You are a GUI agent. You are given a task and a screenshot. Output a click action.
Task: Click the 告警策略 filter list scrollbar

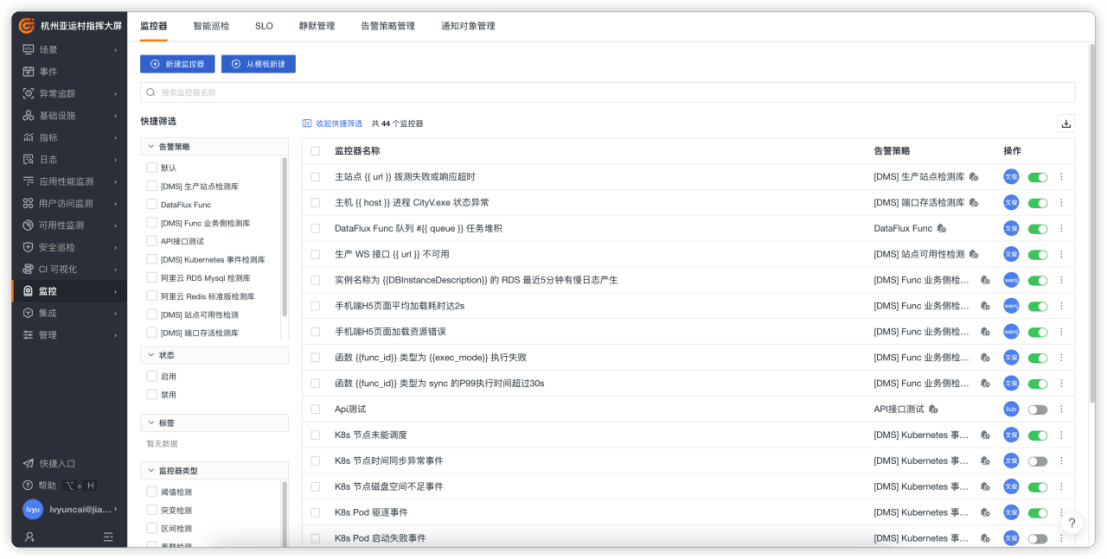285,236
